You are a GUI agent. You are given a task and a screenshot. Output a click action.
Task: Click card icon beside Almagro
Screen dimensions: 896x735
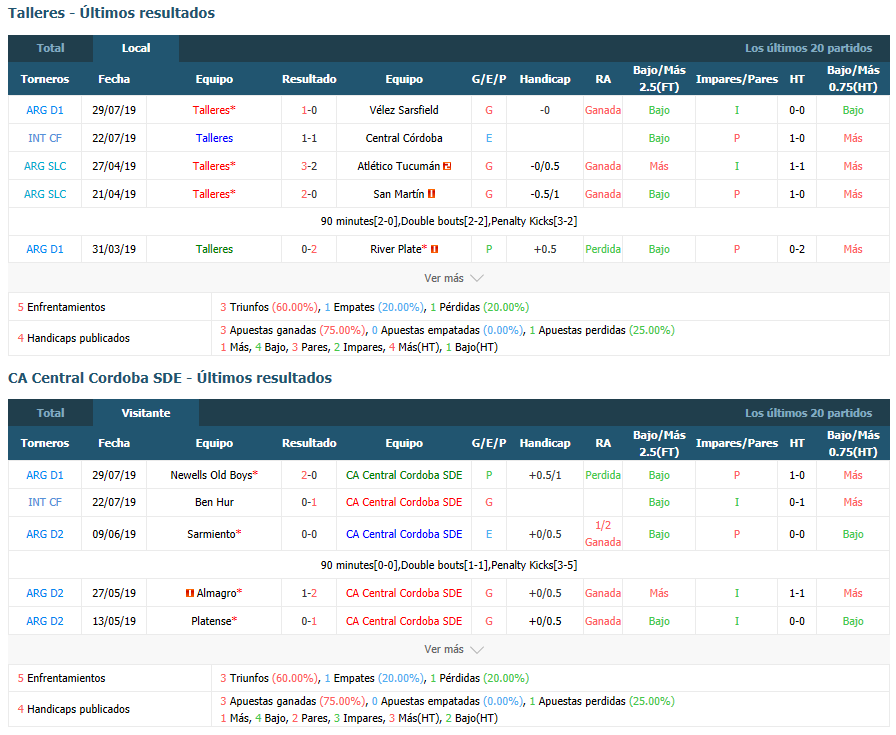(190, 593)
